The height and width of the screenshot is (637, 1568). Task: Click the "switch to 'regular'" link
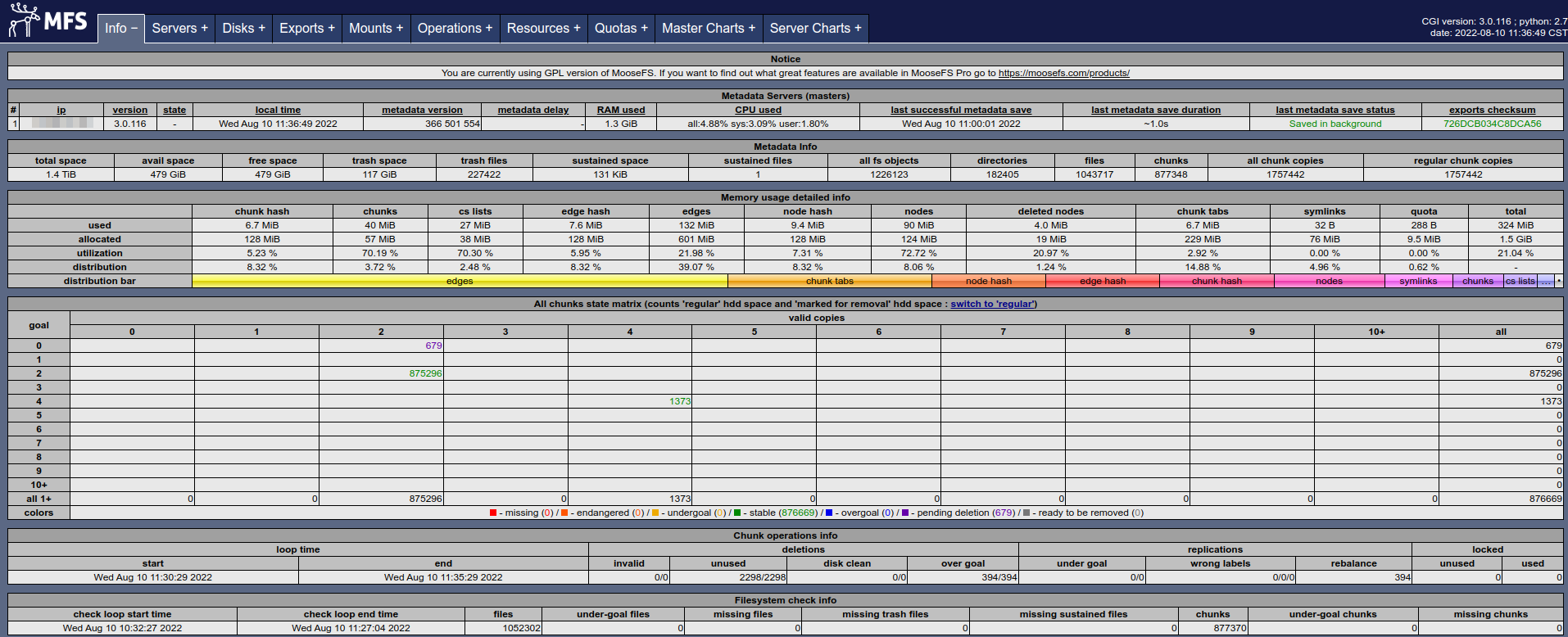993,304
